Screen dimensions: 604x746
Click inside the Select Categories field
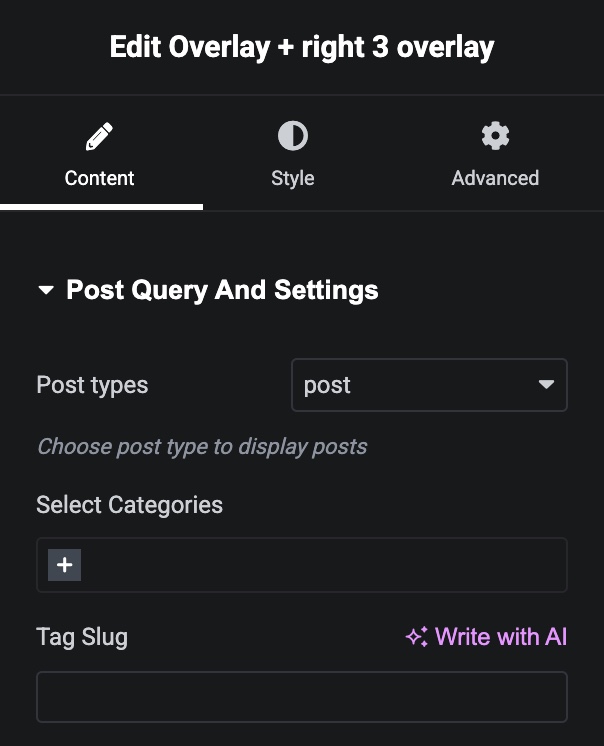[x=320, y=565]
